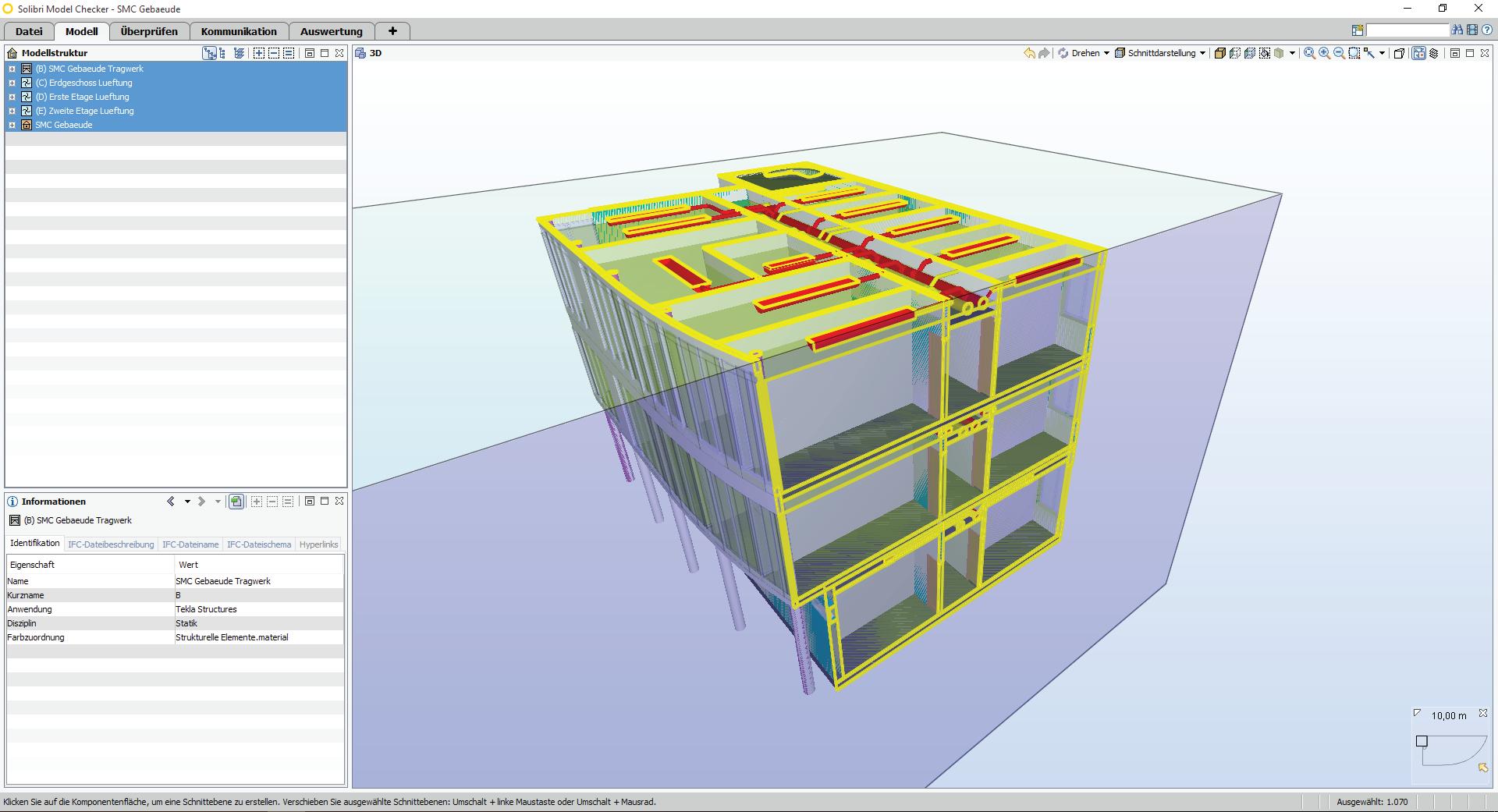The width and height of the screenshot is (1498, 812).
Task: Expand the SMC Gebaeude tree node
Action: 12,125
